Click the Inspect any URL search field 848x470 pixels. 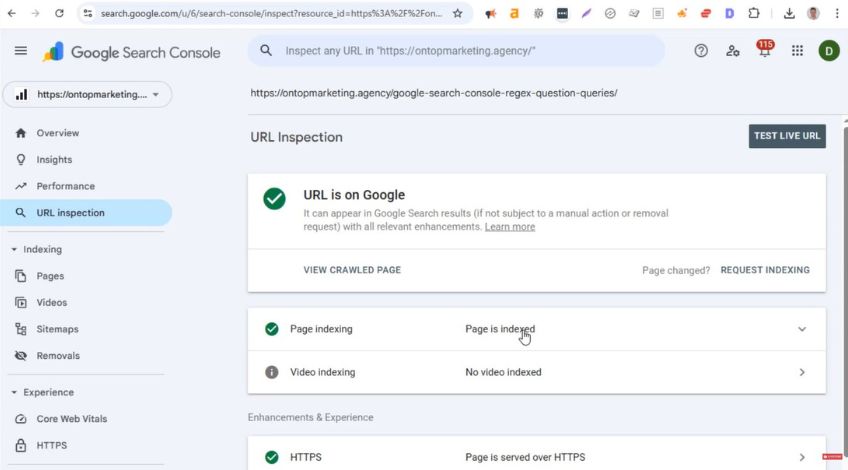click(x=456, y=51)
